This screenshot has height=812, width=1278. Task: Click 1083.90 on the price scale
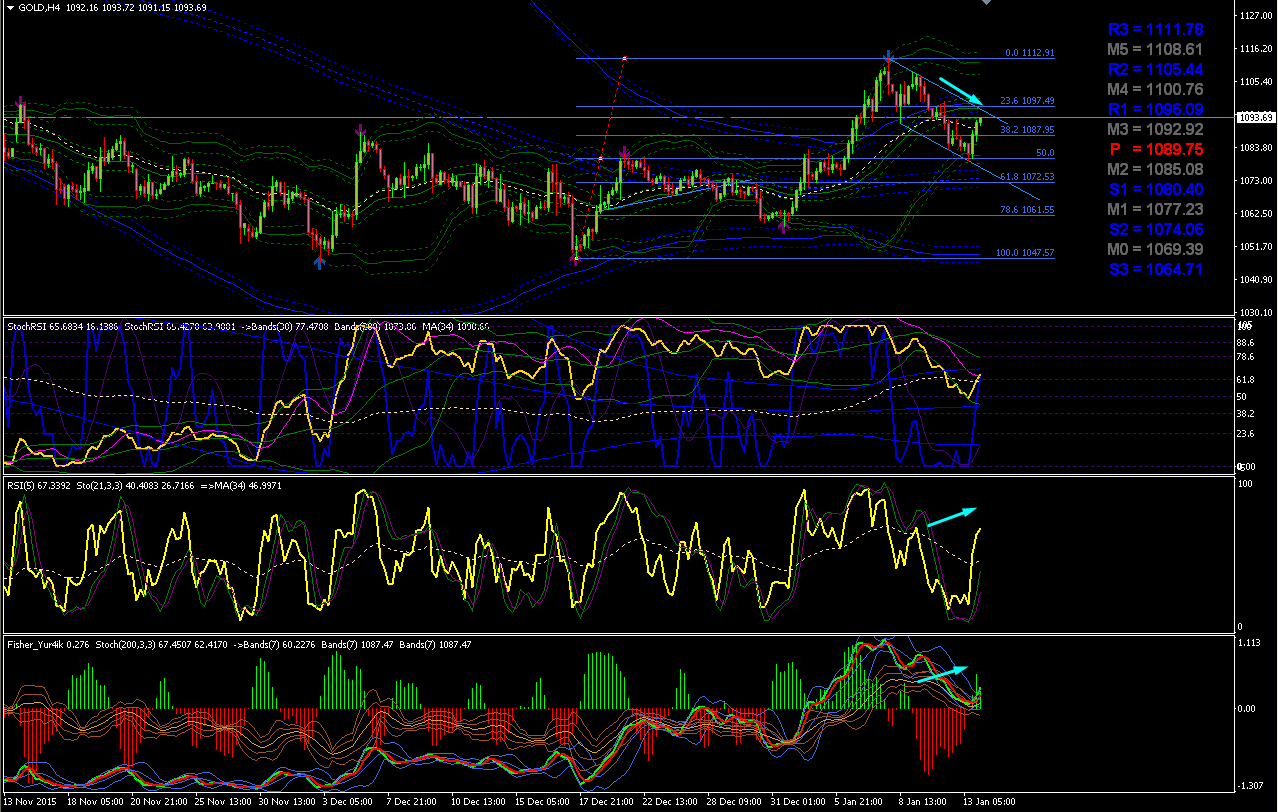point(1254,148)
